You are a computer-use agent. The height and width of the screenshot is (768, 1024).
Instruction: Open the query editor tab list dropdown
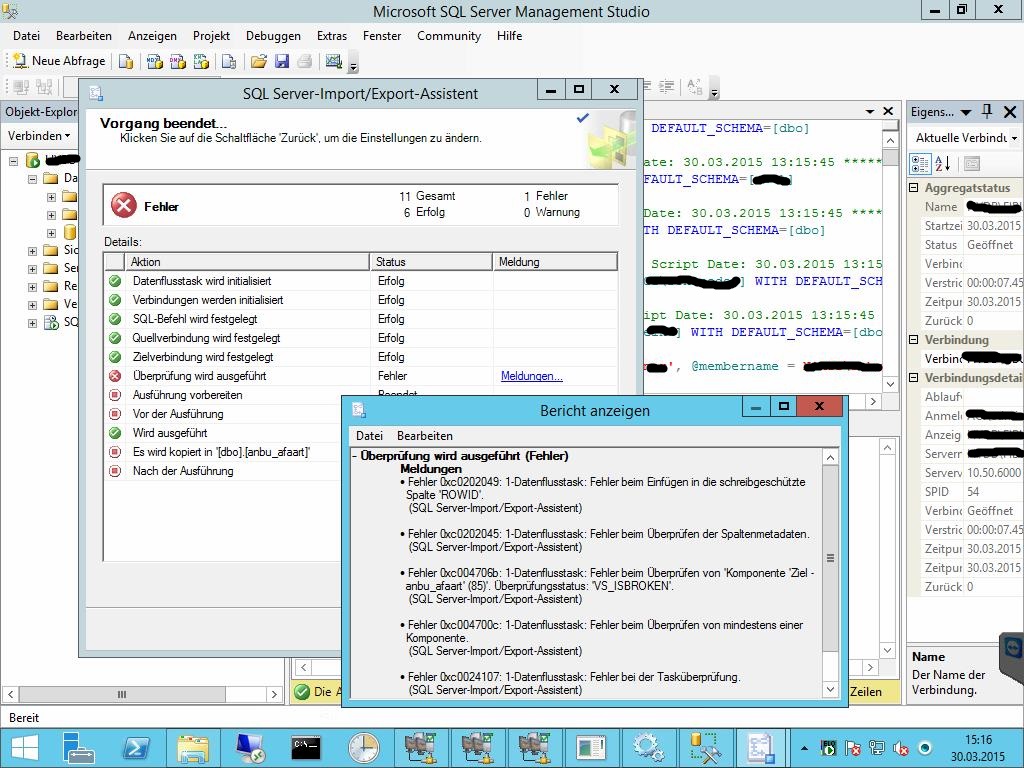870,112
